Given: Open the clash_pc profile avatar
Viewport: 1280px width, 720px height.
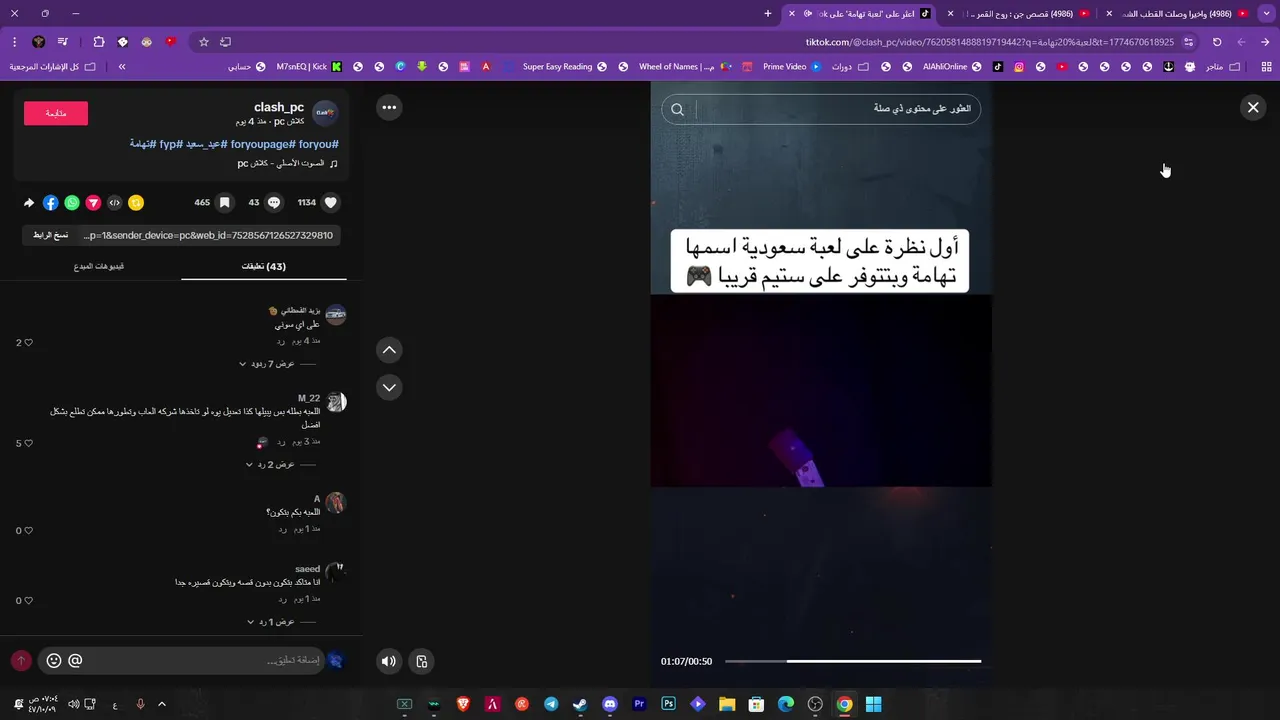Looking at the screenshot, I should click(325, 113).
